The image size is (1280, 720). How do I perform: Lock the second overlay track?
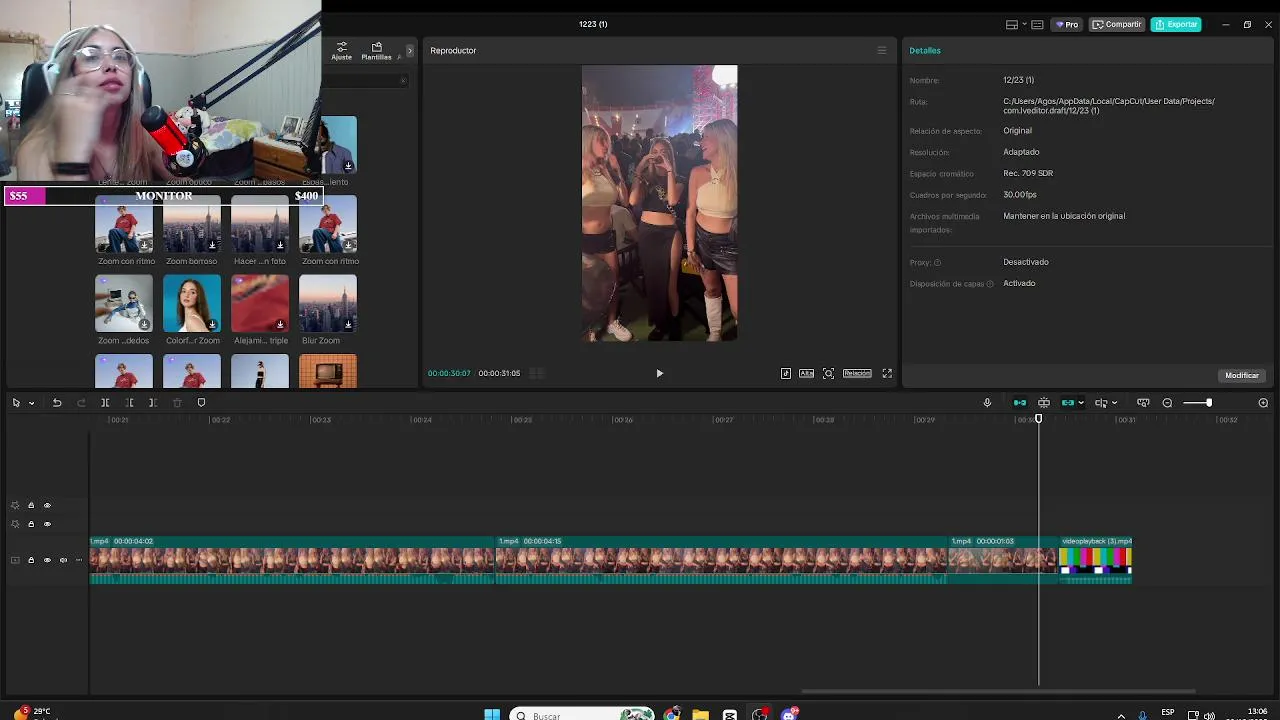point(31,524)
